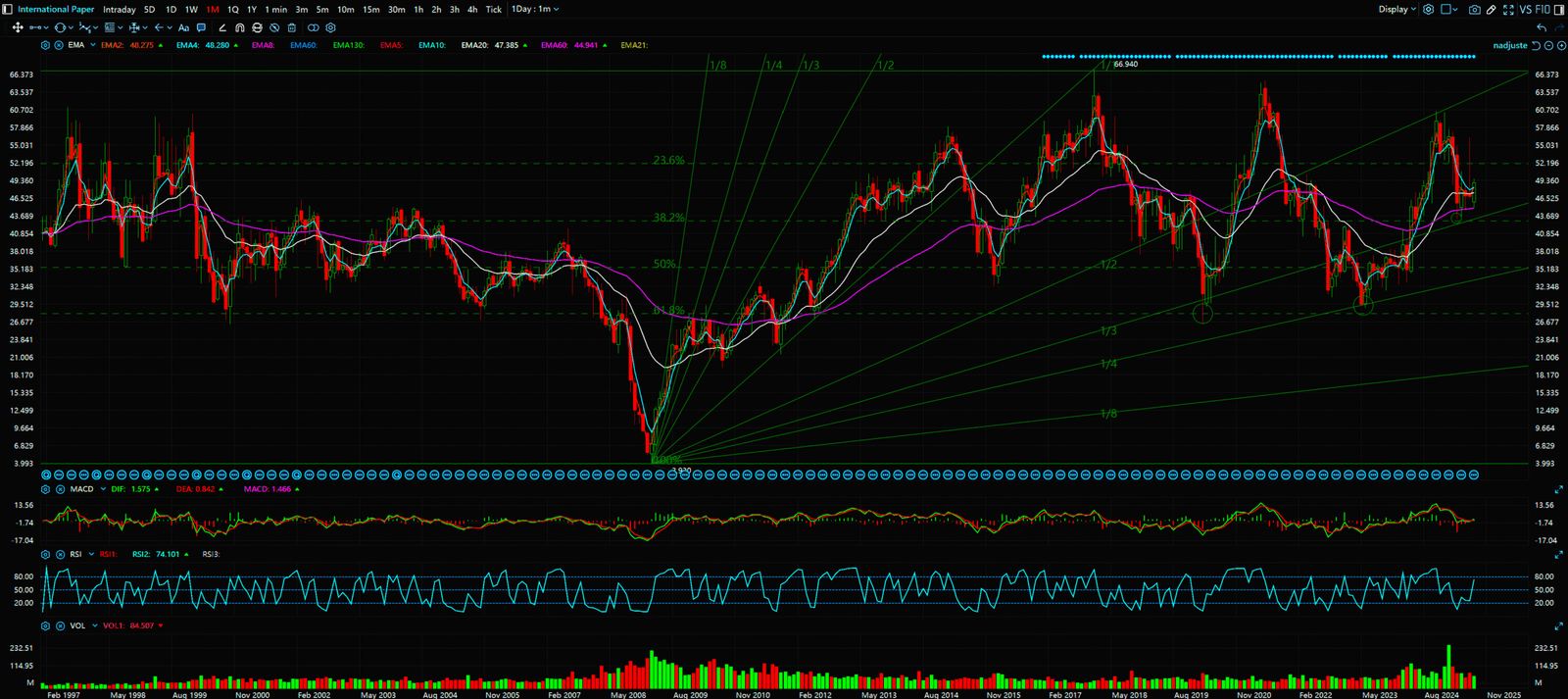The width and height of the screenshot is (1568, 699).
Task: Close the VOL indicator panel
Action: [x=60, y=625]
